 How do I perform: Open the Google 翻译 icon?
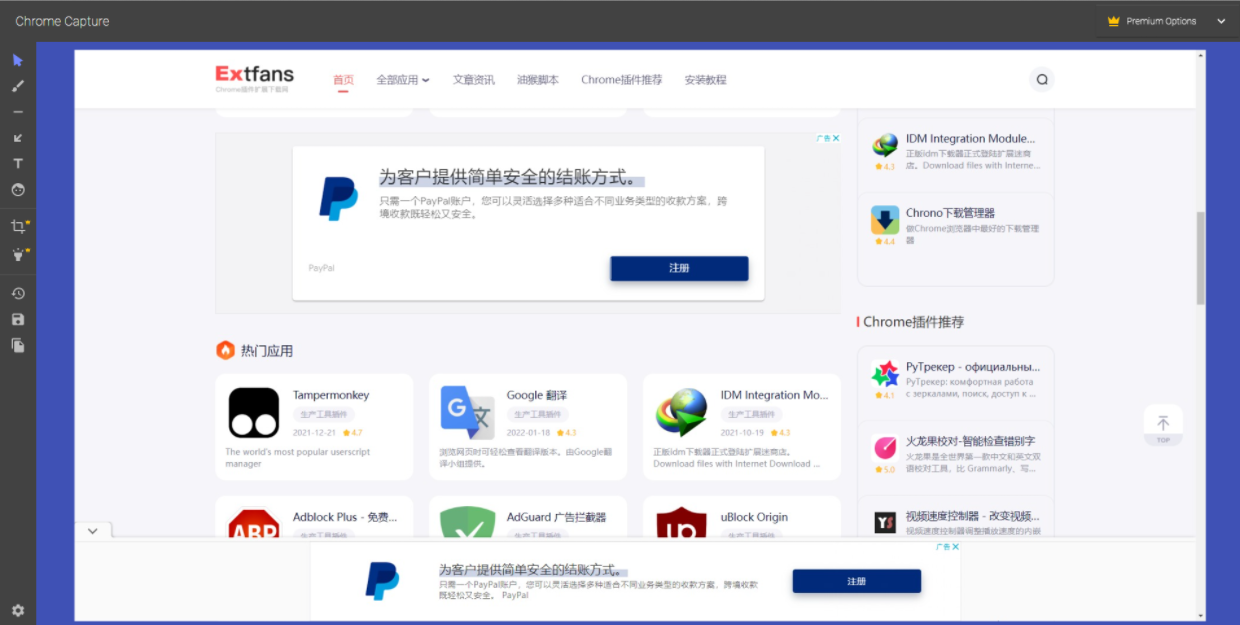click(467, 413)
